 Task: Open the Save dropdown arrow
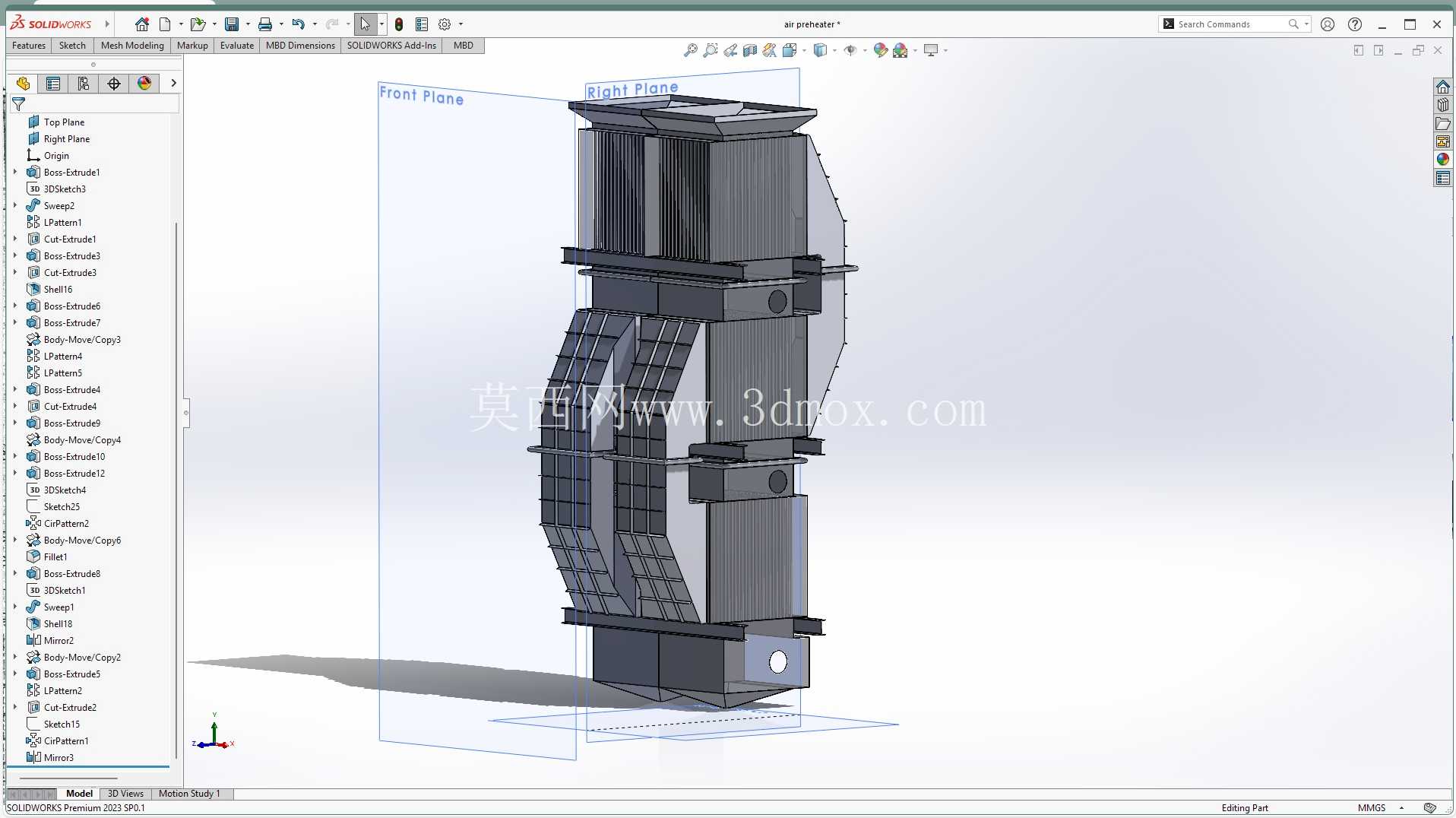(248, 24)
